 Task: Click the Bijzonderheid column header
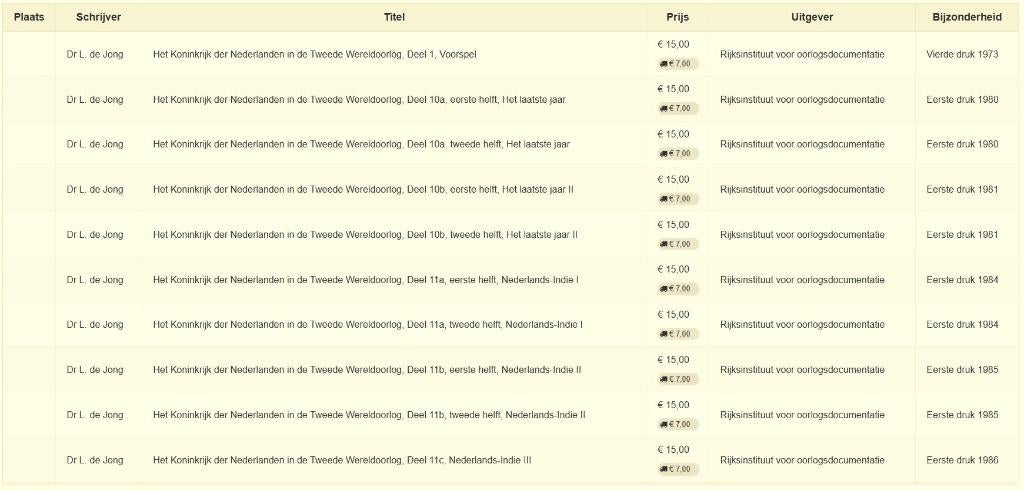967,17
